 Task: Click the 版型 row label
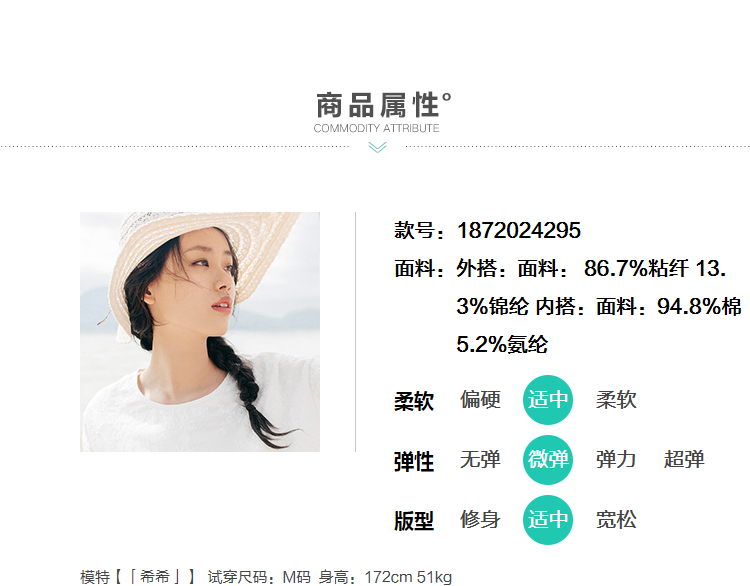click(414, 521)
